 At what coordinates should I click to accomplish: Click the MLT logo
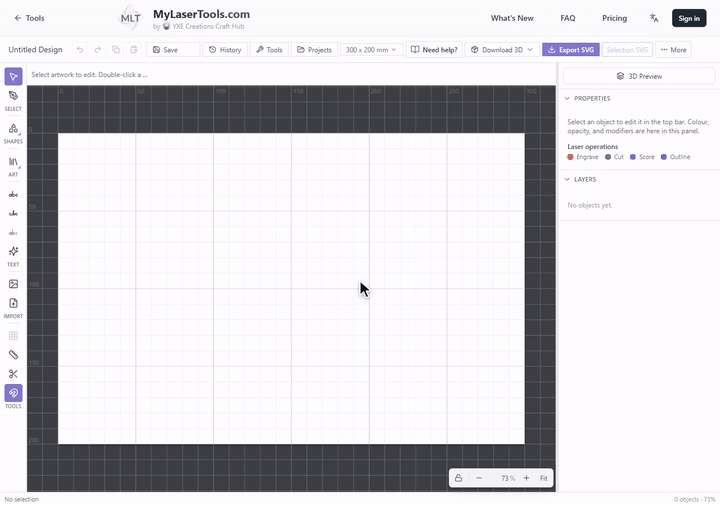tap(130, 18)
